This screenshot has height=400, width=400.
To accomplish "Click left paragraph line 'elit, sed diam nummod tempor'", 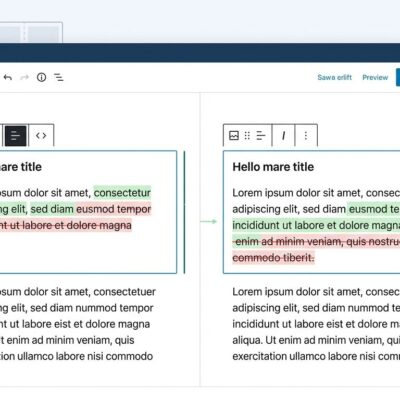I will (82, 308).
